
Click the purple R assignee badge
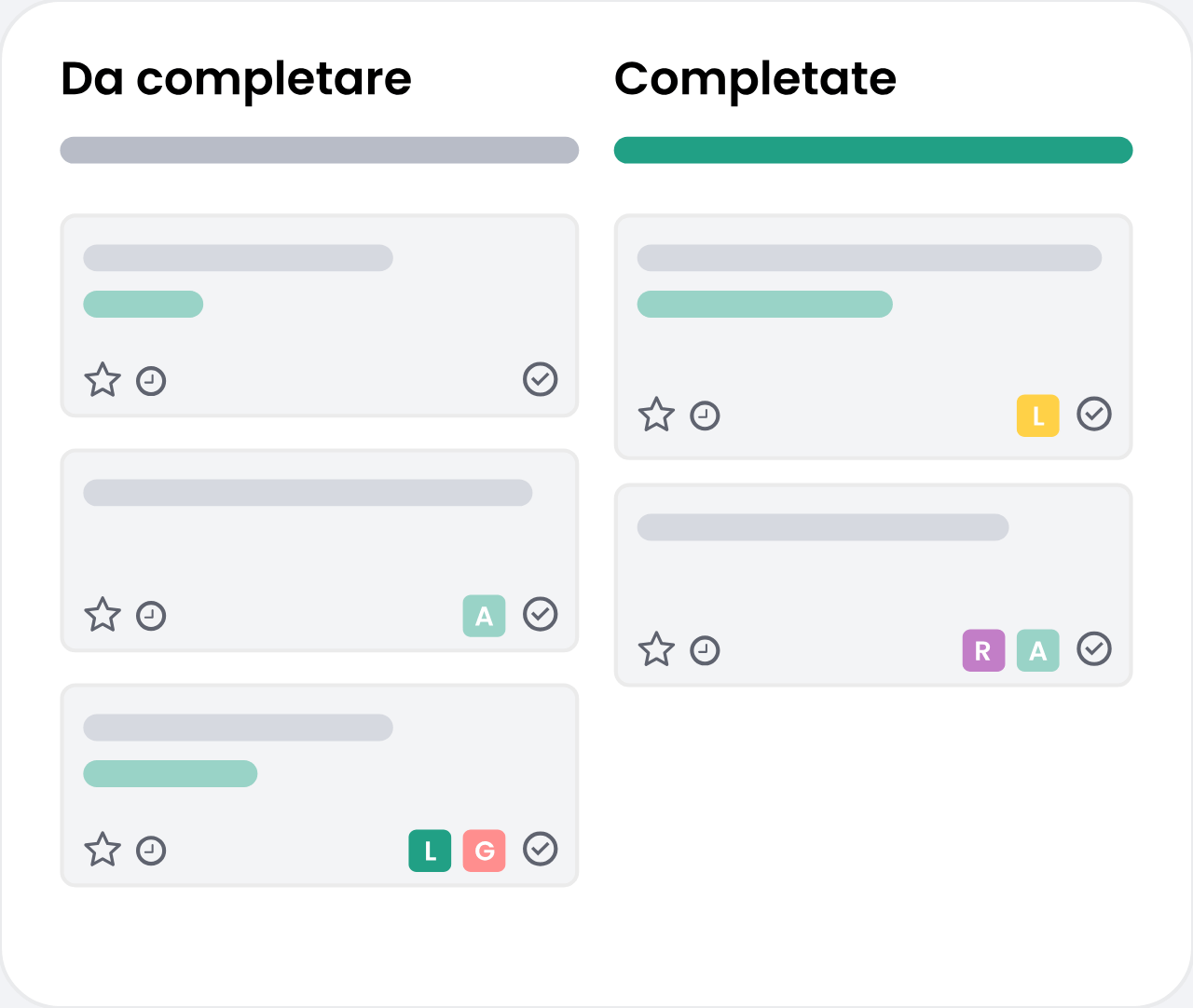click(x=983, y=650)
